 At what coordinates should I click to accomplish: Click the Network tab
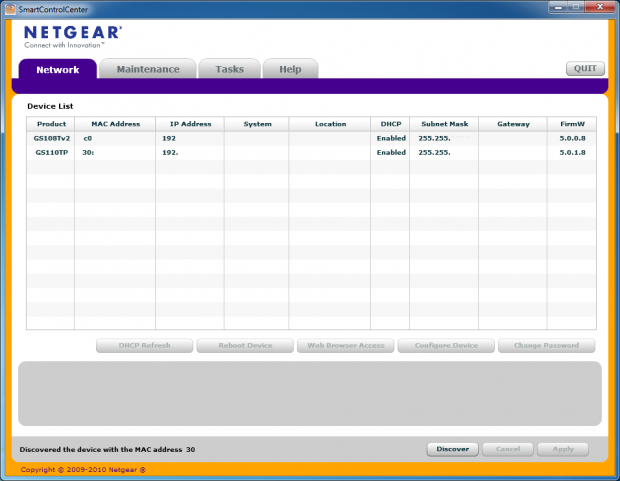tap(58, 69)
